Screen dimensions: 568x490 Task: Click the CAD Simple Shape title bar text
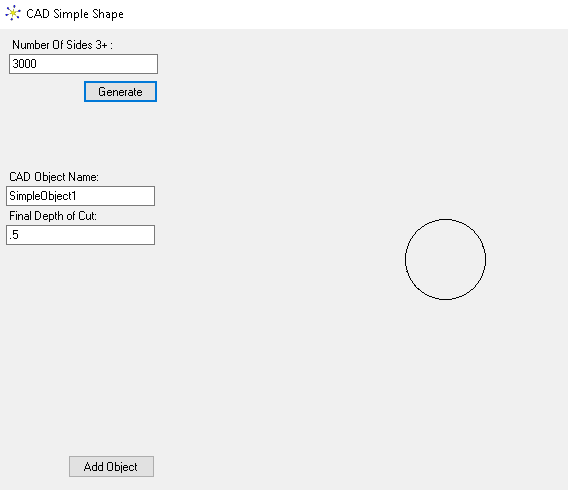point(75,14)
